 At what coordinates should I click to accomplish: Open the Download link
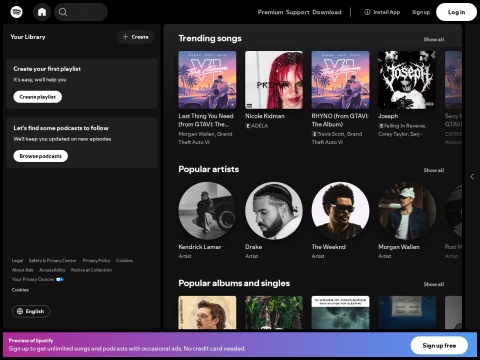[327, 12]
